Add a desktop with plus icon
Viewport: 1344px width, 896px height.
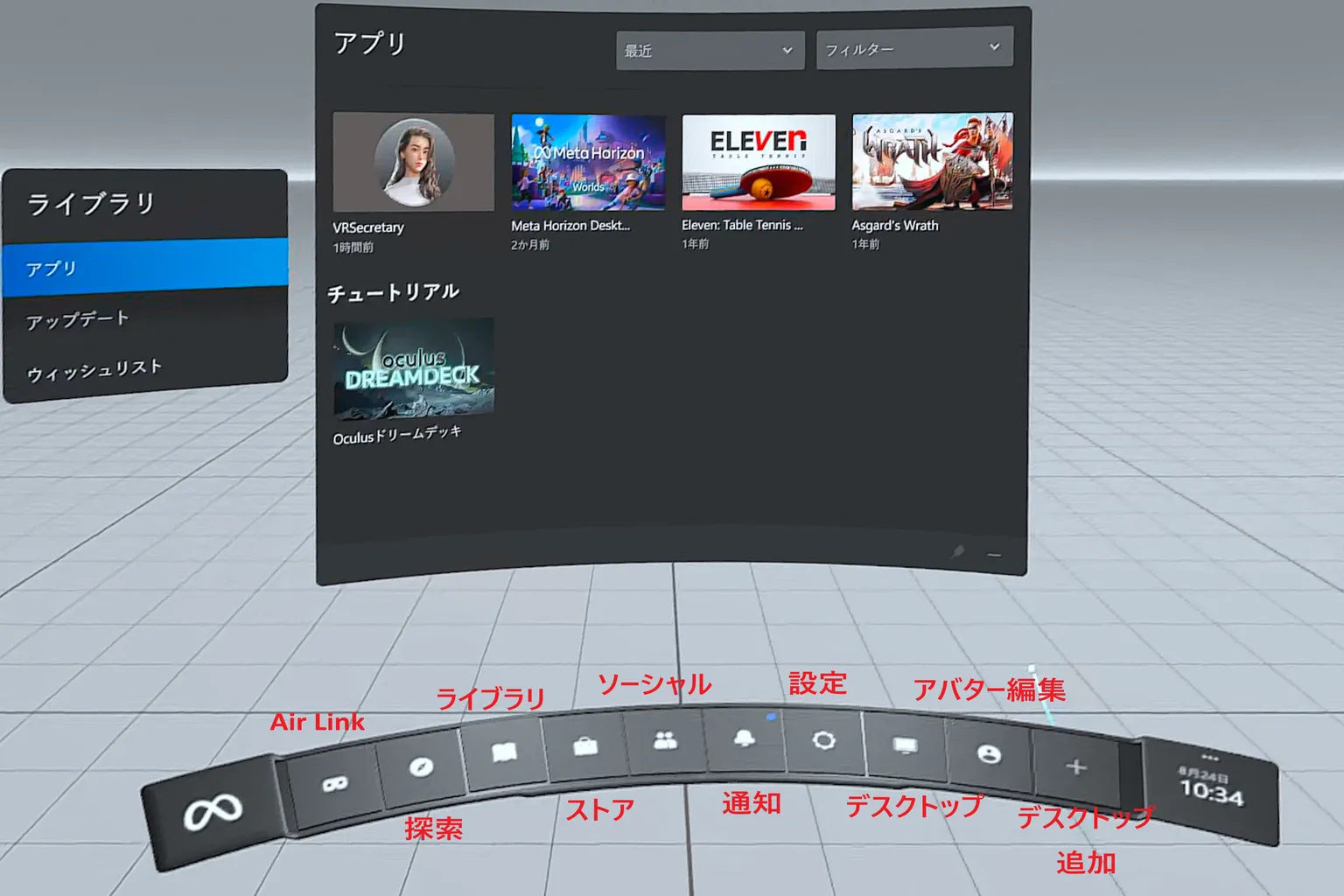point(1076,767)
